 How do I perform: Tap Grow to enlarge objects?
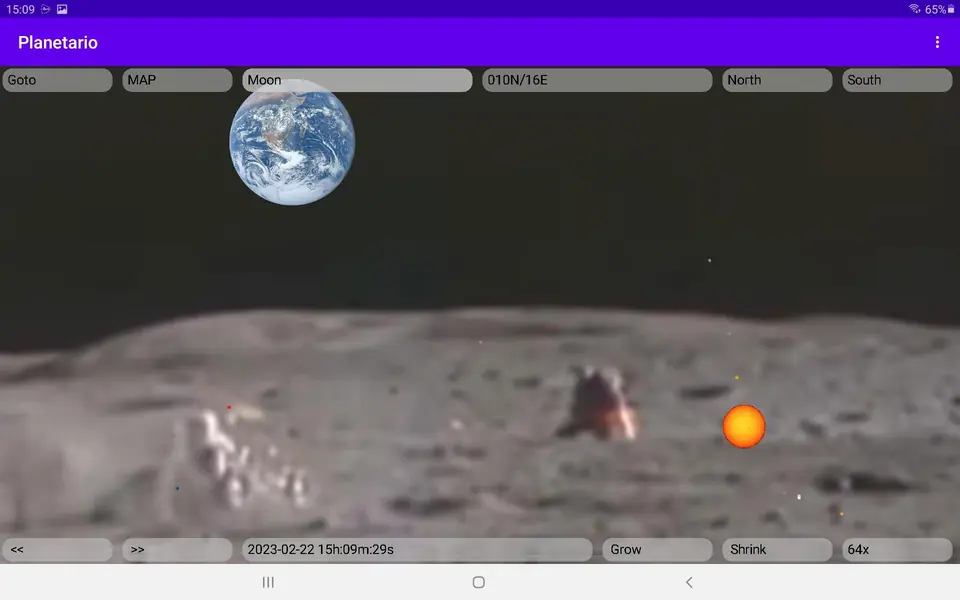click(658, 550)
